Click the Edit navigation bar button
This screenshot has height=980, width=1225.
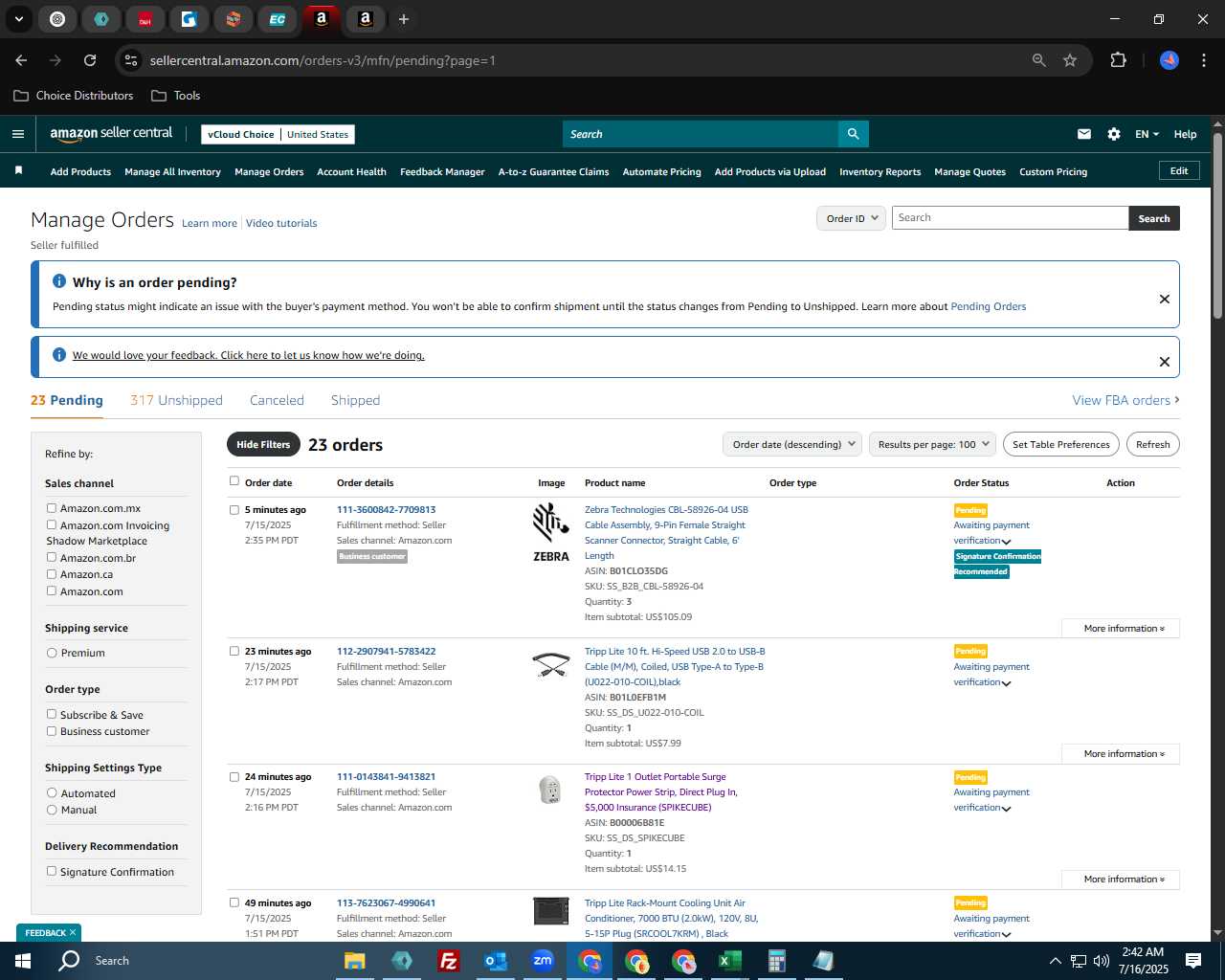pyautogui.click(x=1179, y=170)
